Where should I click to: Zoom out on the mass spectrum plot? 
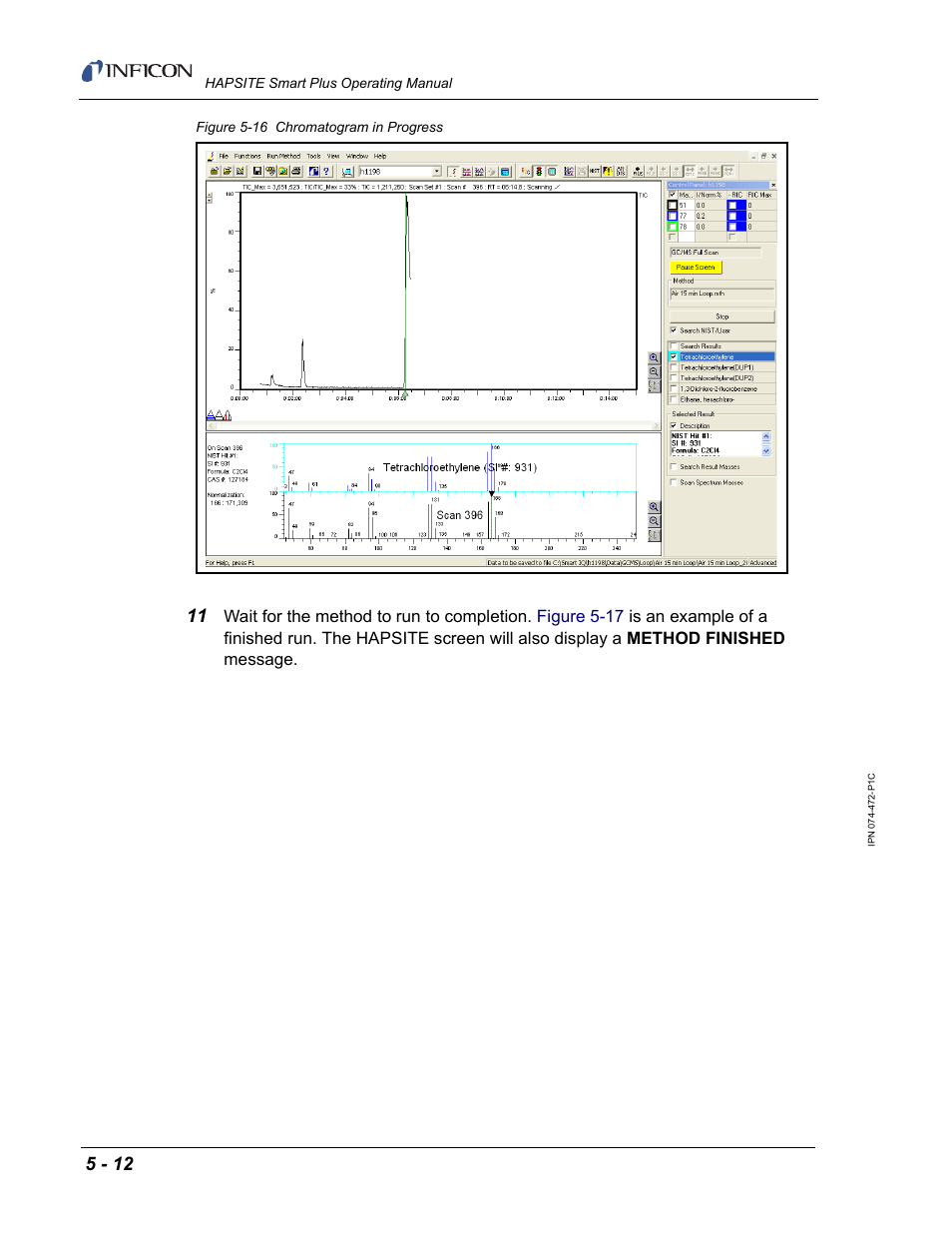coord(654,521)
